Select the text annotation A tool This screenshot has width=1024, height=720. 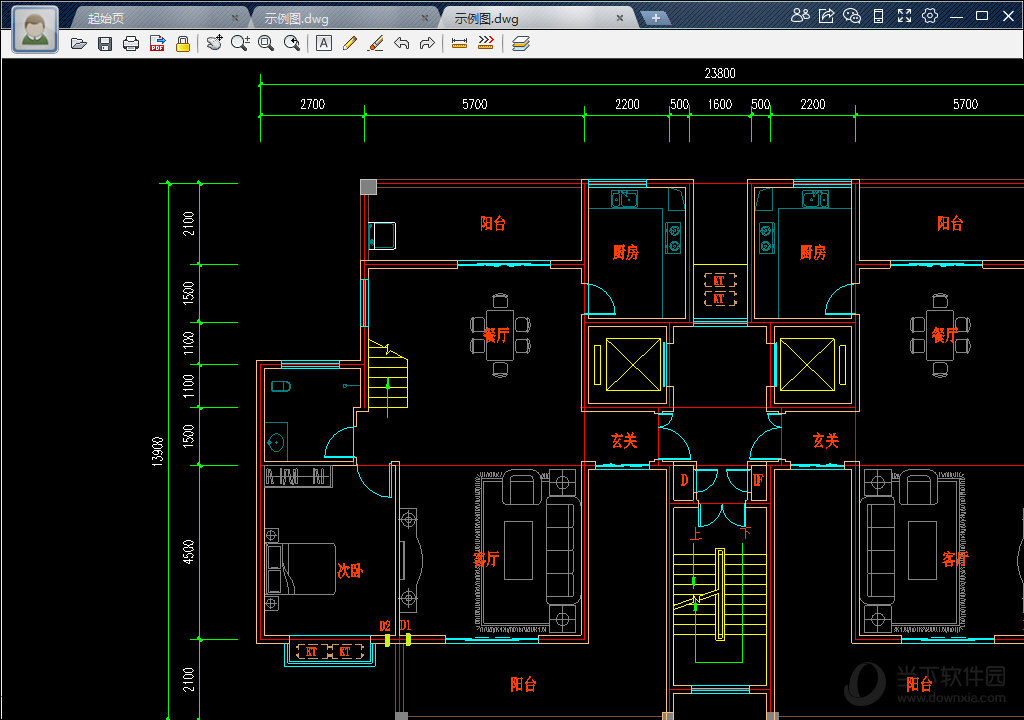[x=324, y=43]
